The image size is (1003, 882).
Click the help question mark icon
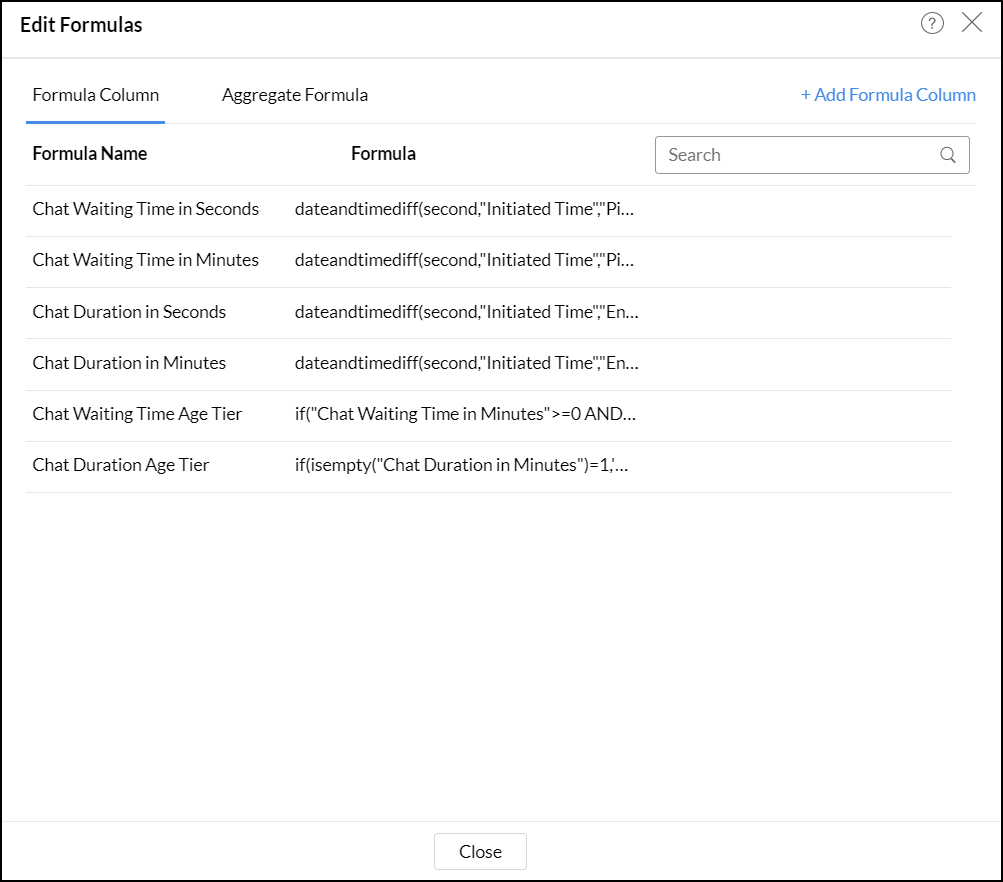[932, 24]
